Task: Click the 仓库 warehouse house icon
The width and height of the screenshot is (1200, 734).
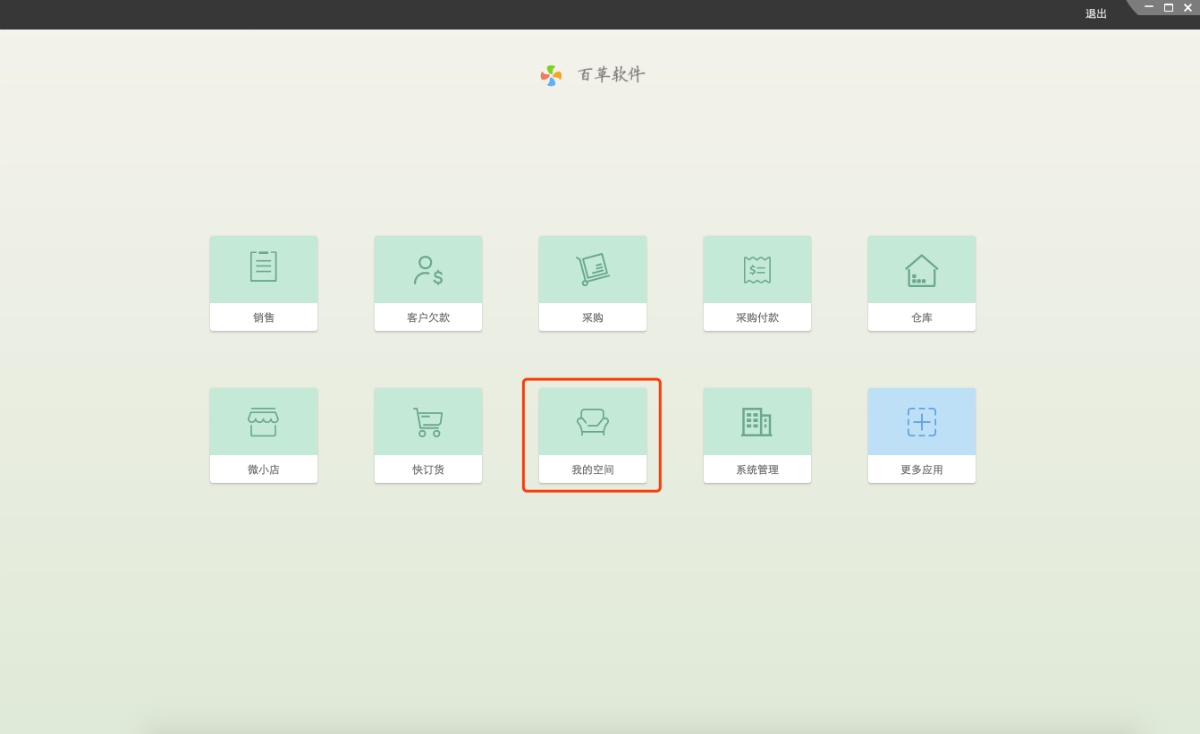Action: pyautogui.click(x=921, y=270)
